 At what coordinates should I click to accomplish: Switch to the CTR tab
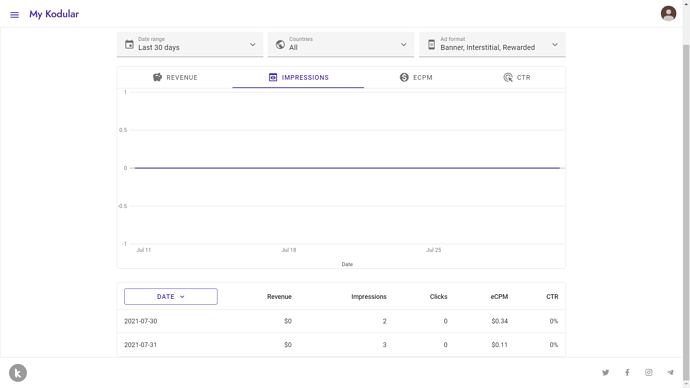click(x=517, y=77)
